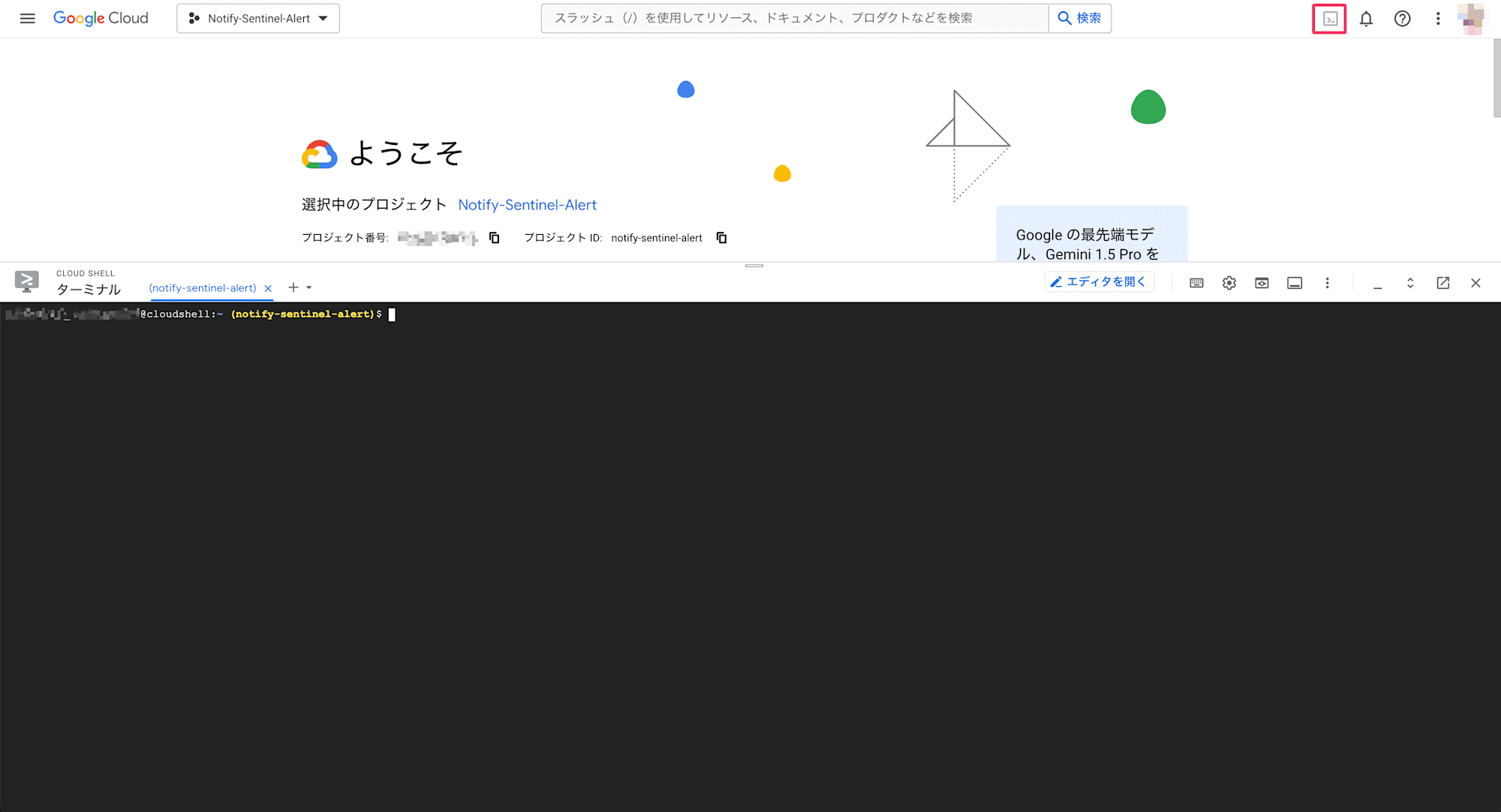Click the 検索 search button
Screen dimensions: 1501x812
click(1079, 18)
